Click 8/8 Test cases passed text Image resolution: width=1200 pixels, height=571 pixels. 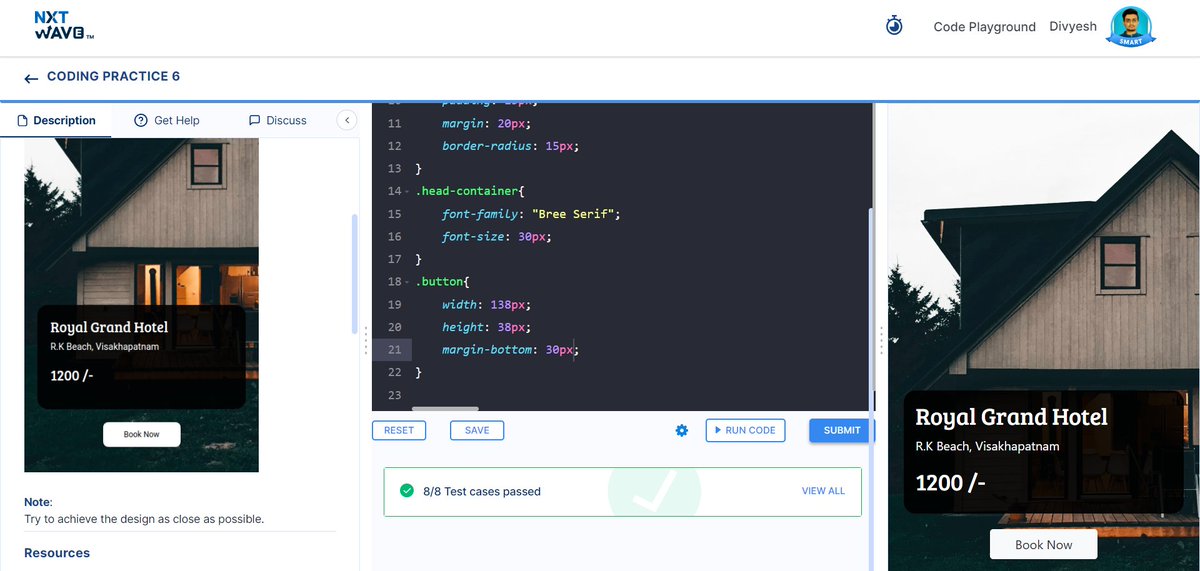[482, 491]
